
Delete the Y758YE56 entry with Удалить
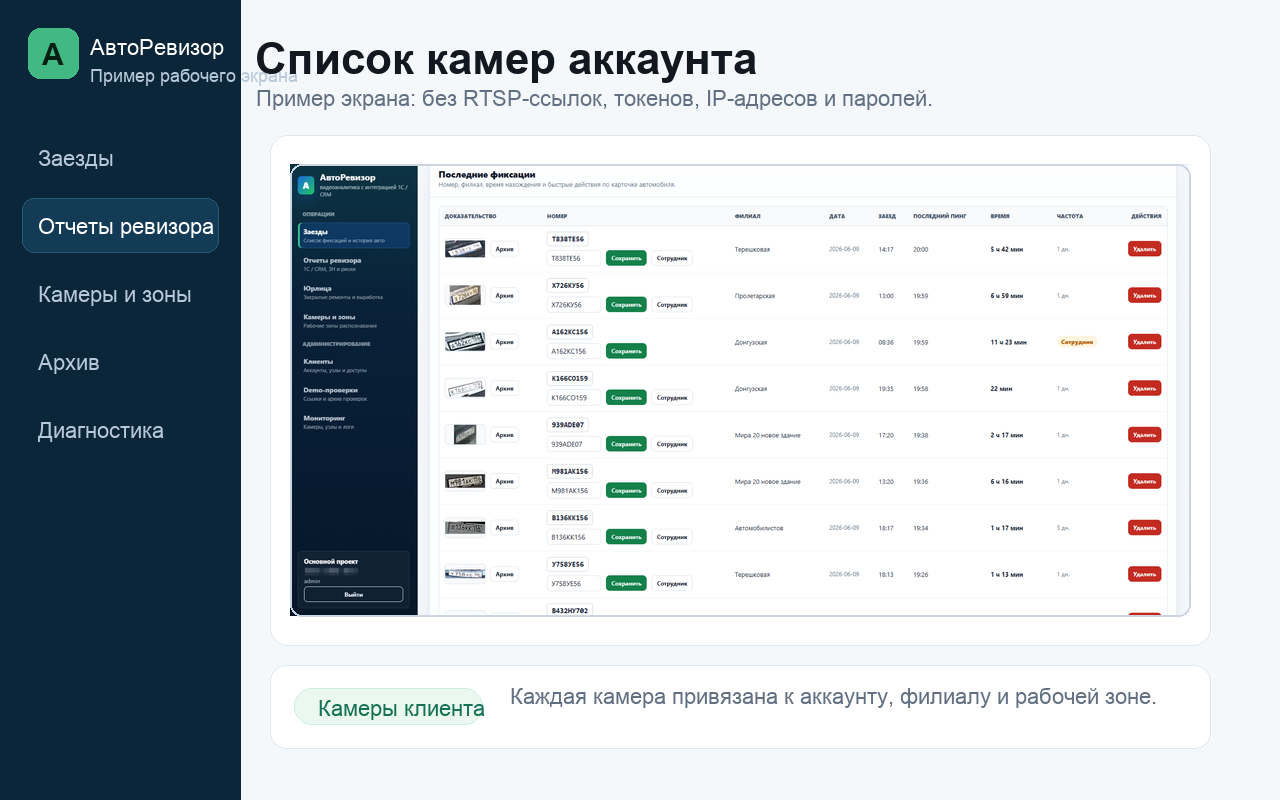1145,574
